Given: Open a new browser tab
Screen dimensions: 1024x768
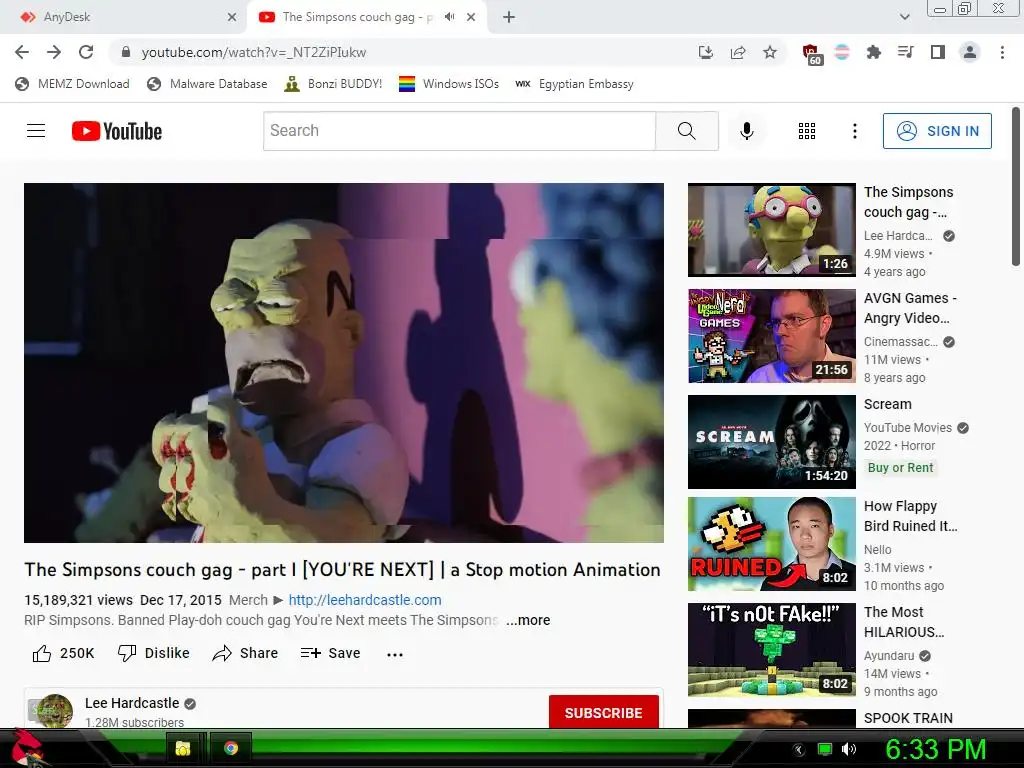Looking at the screenshot, I should (x=509, y=17).
